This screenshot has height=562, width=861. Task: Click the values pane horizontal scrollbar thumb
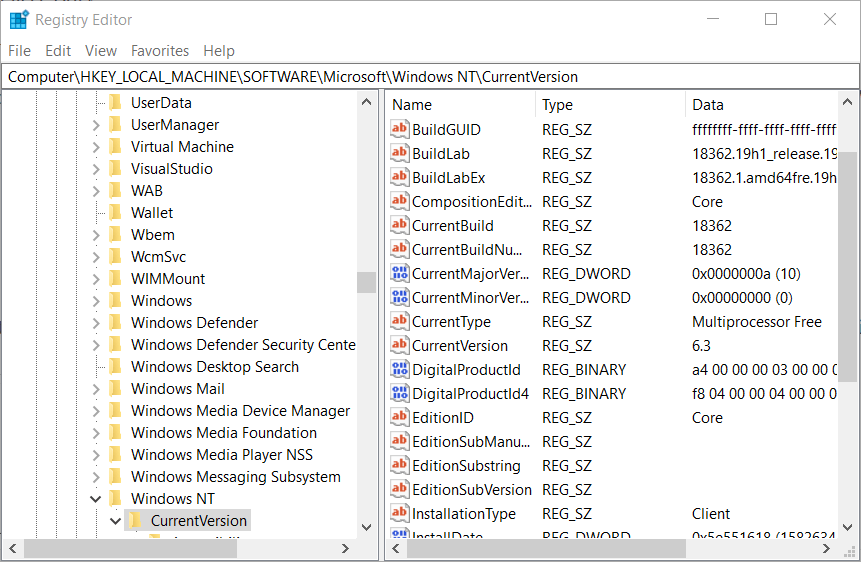(547, 548)
